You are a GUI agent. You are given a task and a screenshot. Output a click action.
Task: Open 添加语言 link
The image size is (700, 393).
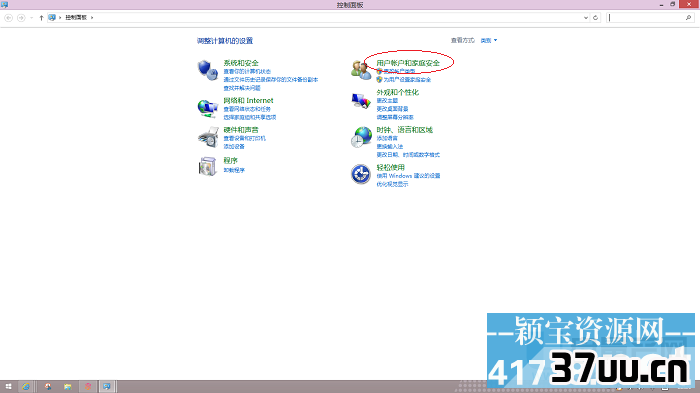(387, 138)
